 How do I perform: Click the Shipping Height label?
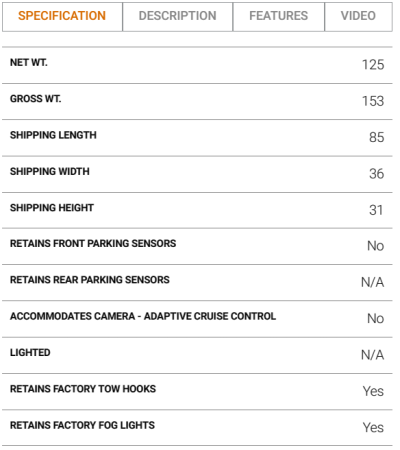[52, 208]
